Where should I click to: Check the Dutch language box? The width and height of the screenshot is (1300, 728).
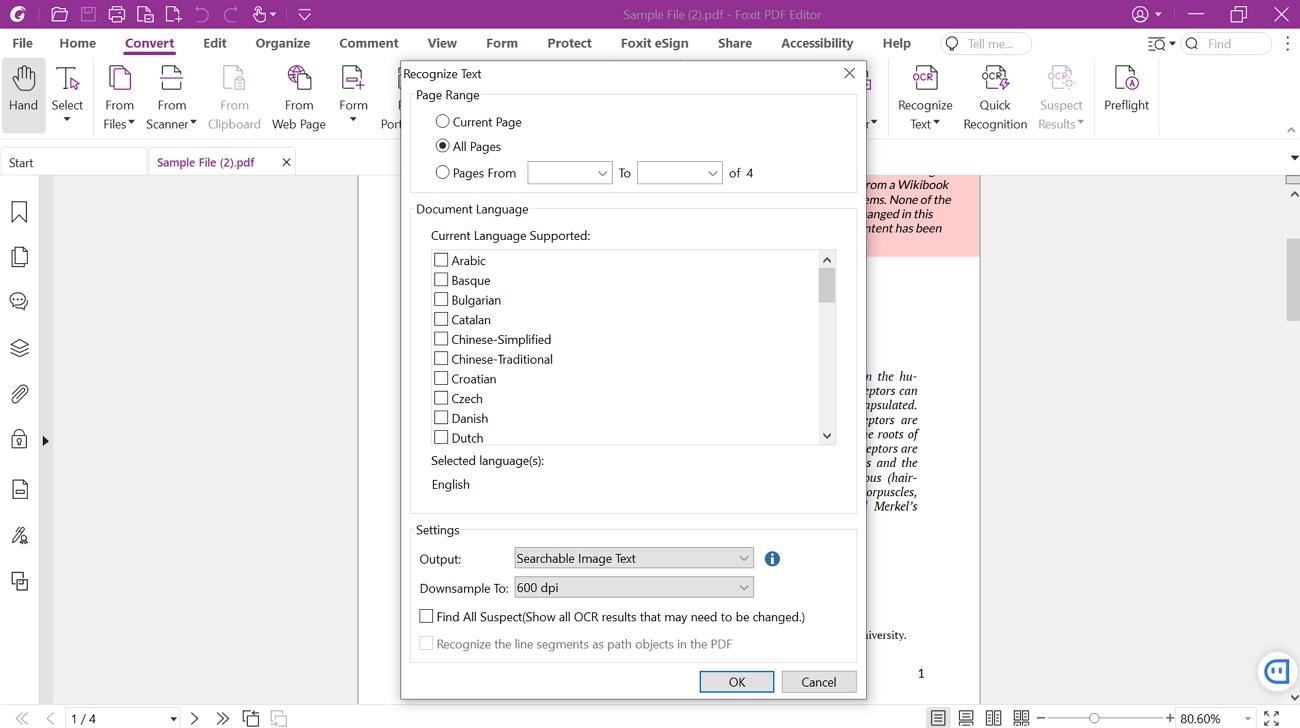pos(441,437)
